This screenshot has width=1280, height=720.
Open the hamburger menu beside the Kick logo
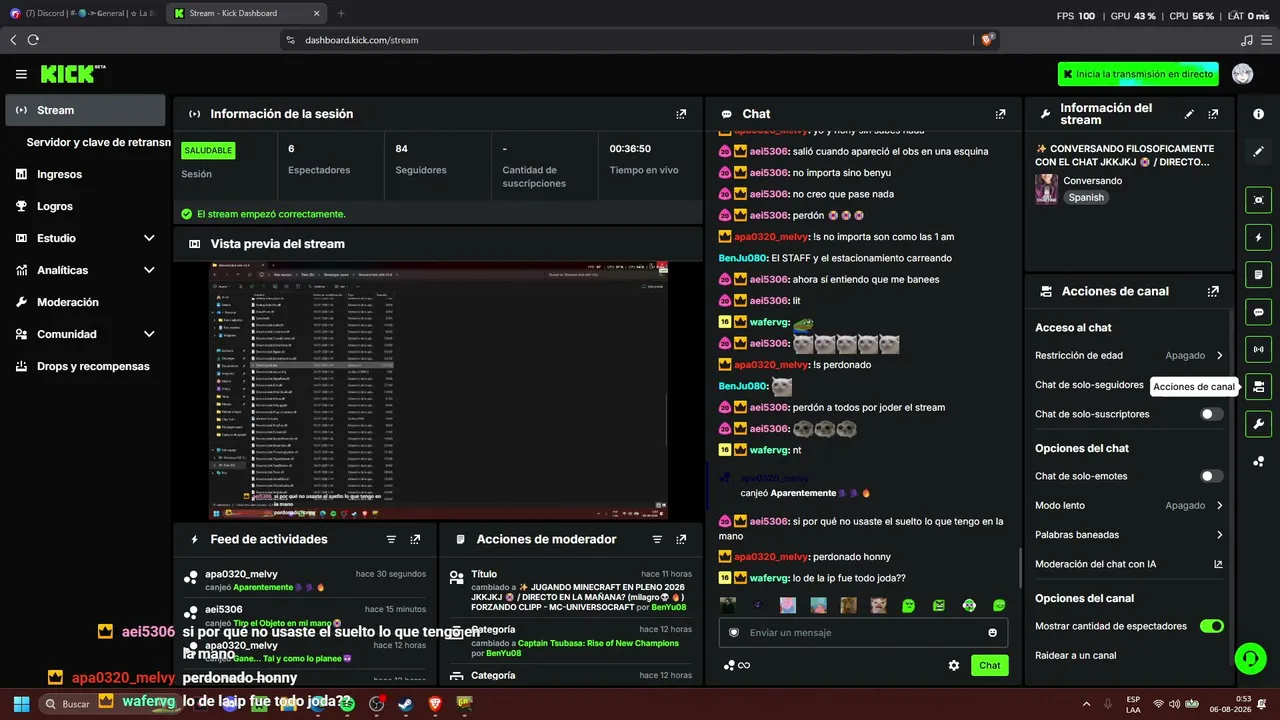tap(21, 74)
